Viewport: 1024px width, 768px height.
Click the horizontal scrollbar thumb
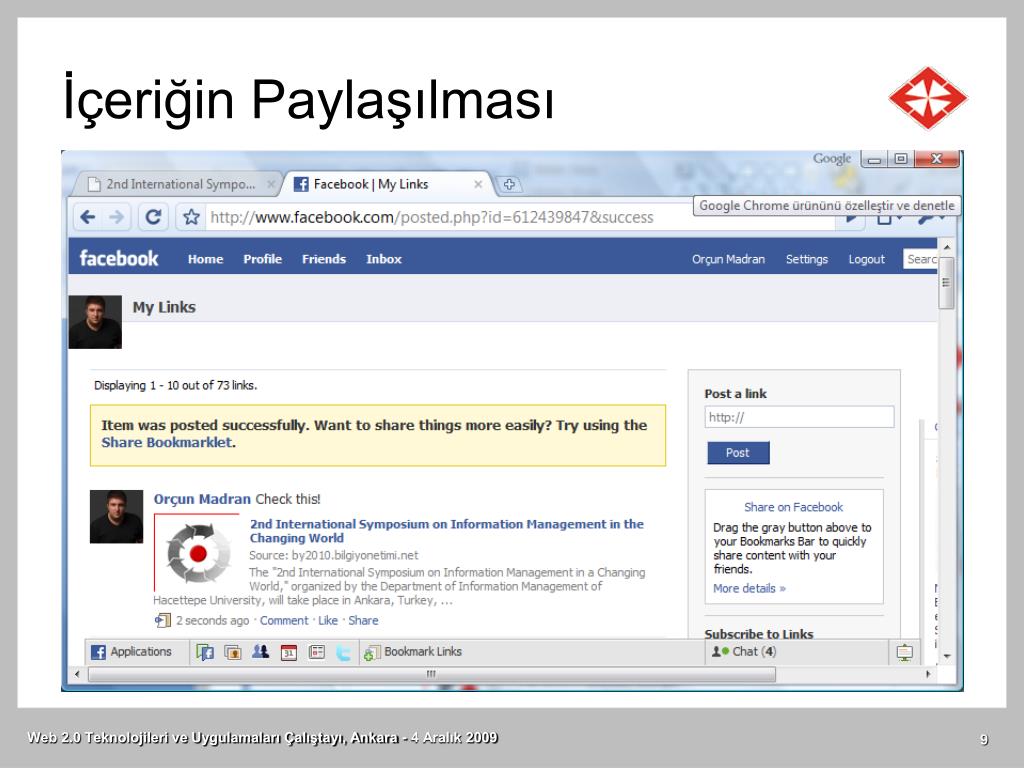[x=431, y=674]
